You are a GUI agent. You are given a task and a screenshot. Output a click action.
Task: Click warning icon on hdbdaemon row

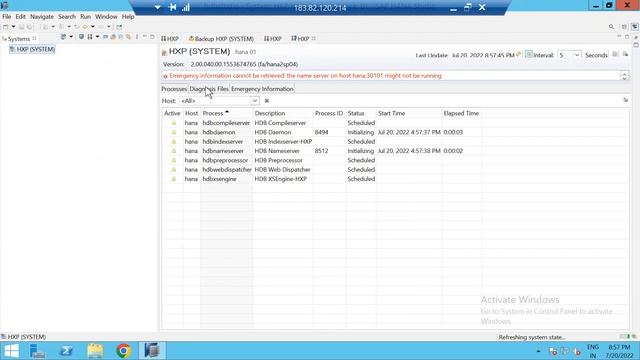(x=174, y=132)
